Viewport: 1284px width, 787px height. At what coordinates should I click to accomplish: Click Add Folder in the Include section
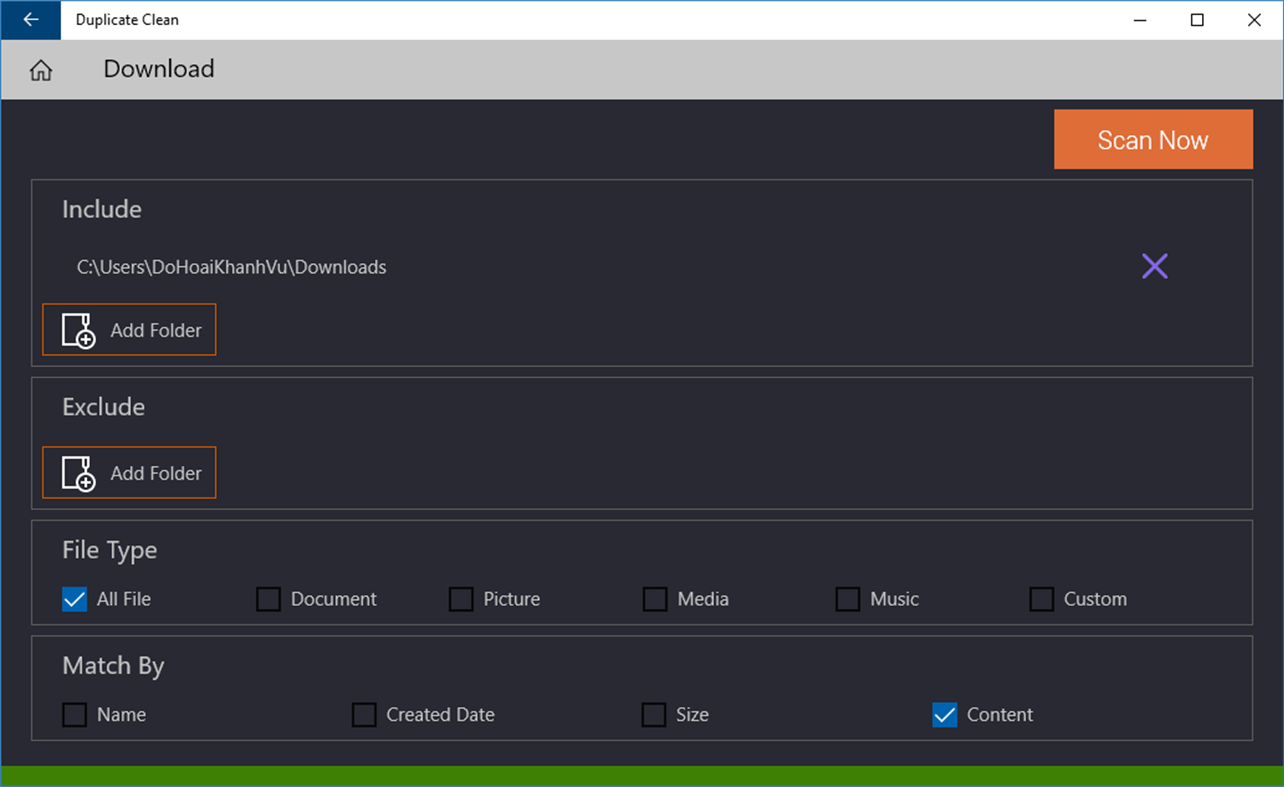128,329
